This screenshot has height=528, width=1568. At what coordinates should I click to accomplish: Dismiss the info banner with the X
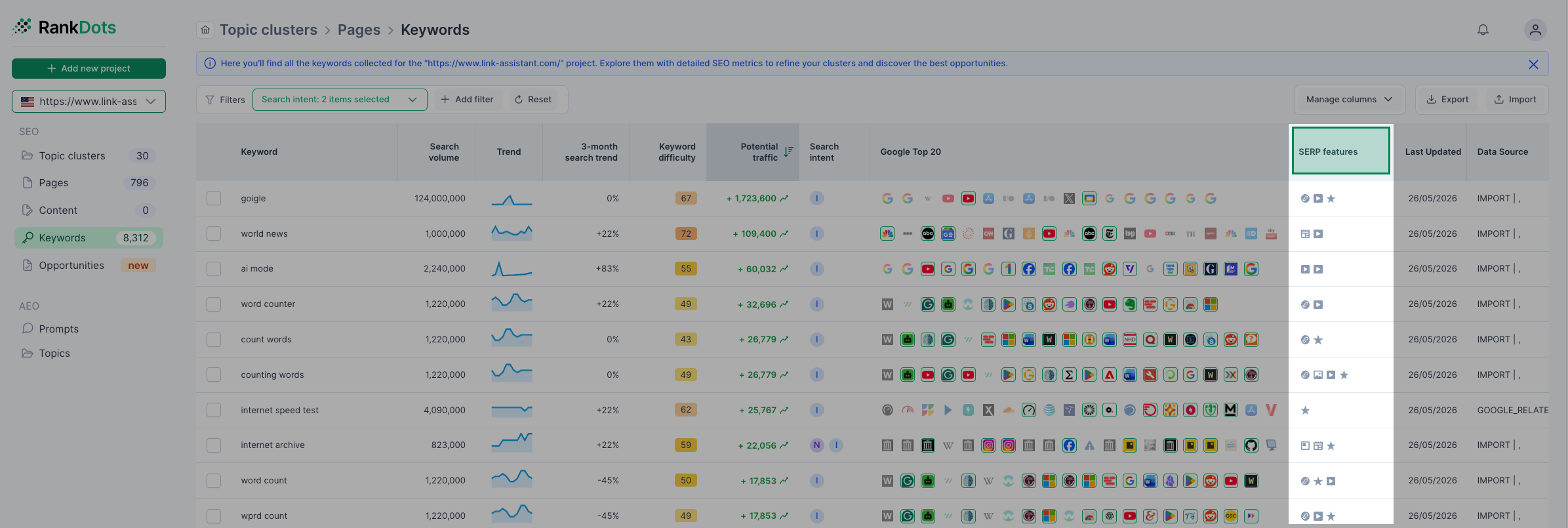pyautogui.click(x=1533, y=64)
